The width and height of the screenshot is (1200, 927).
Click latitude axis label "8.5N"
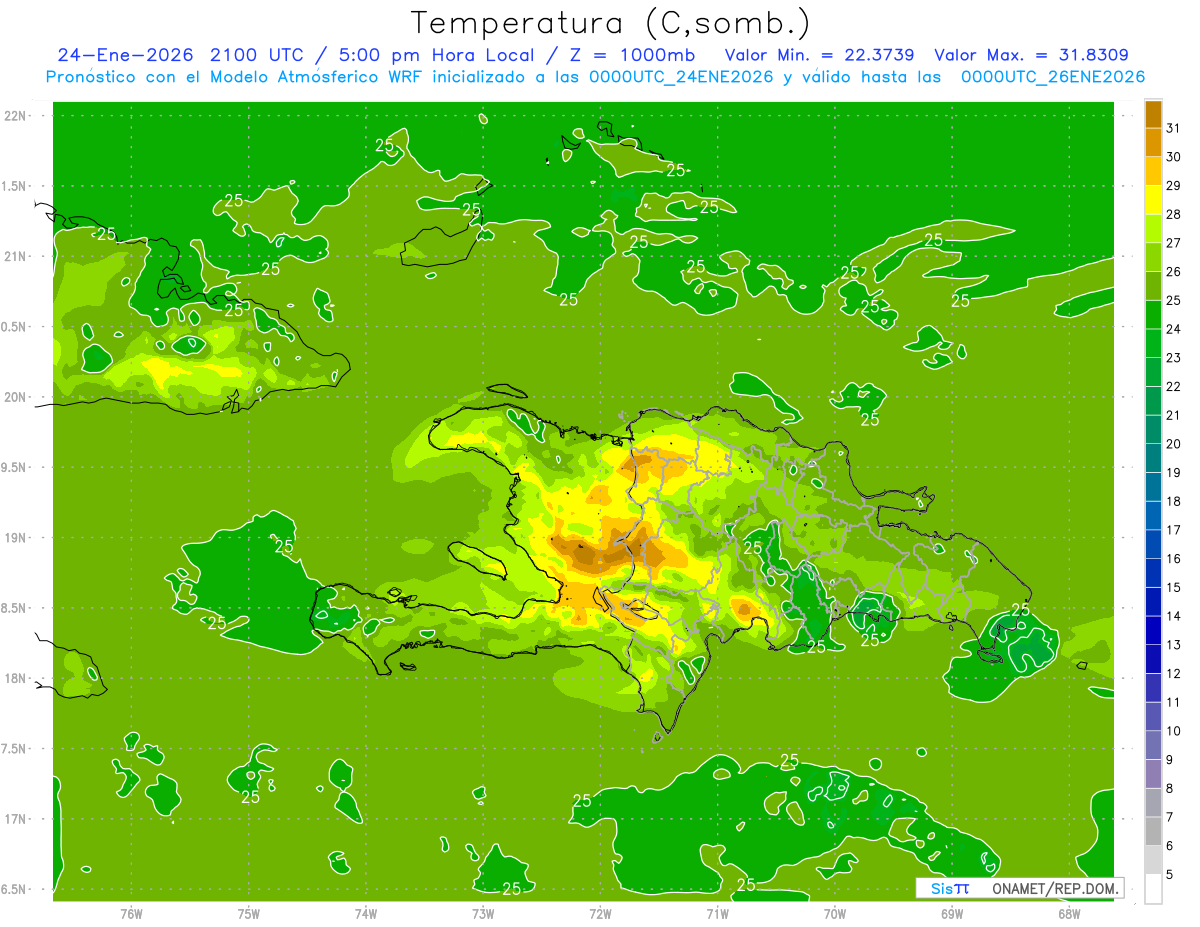[x=15, y=609]
